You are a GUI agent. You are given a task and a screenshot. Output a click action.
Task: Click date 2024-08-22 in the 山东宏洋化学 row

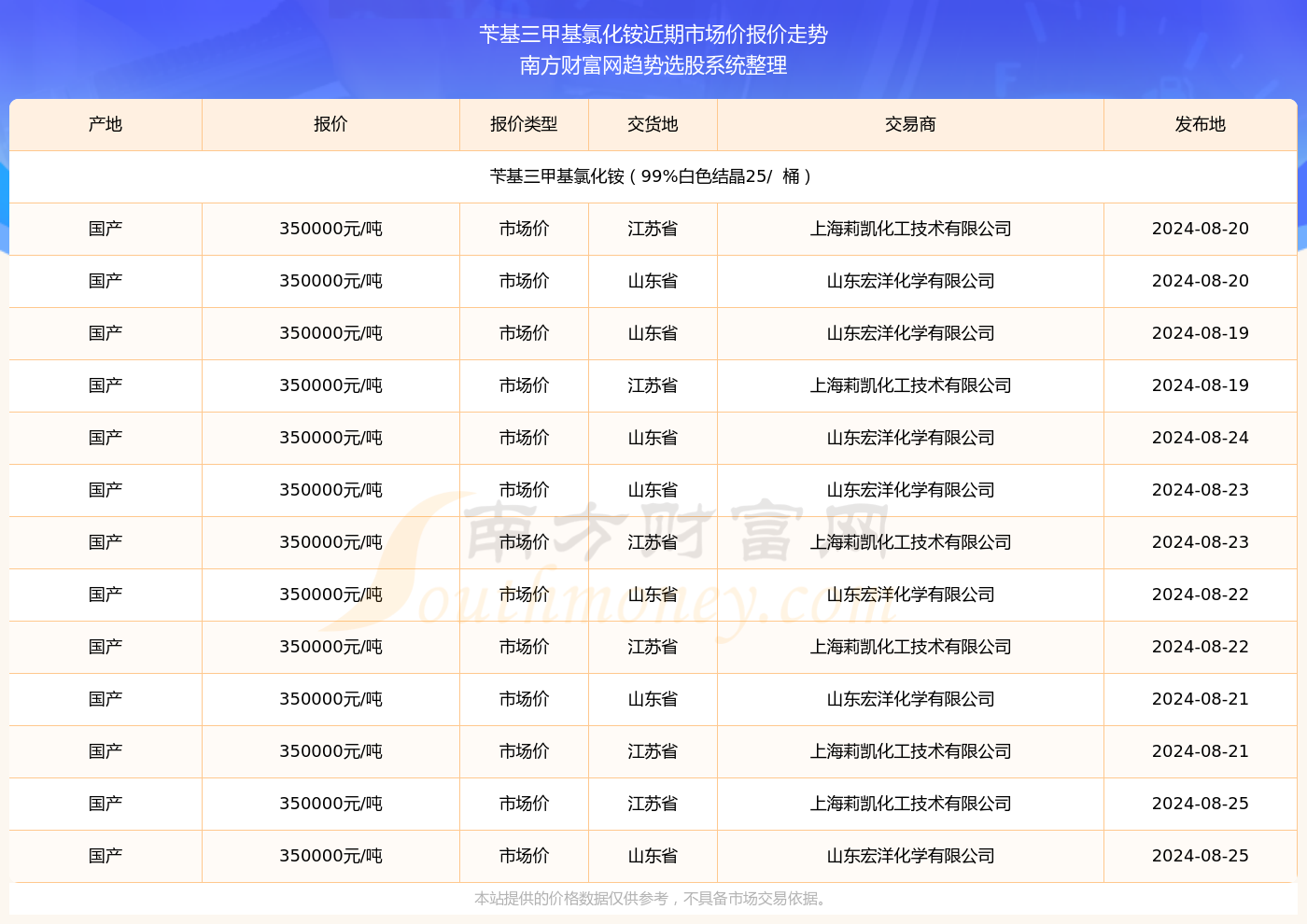click(1201, 595)
